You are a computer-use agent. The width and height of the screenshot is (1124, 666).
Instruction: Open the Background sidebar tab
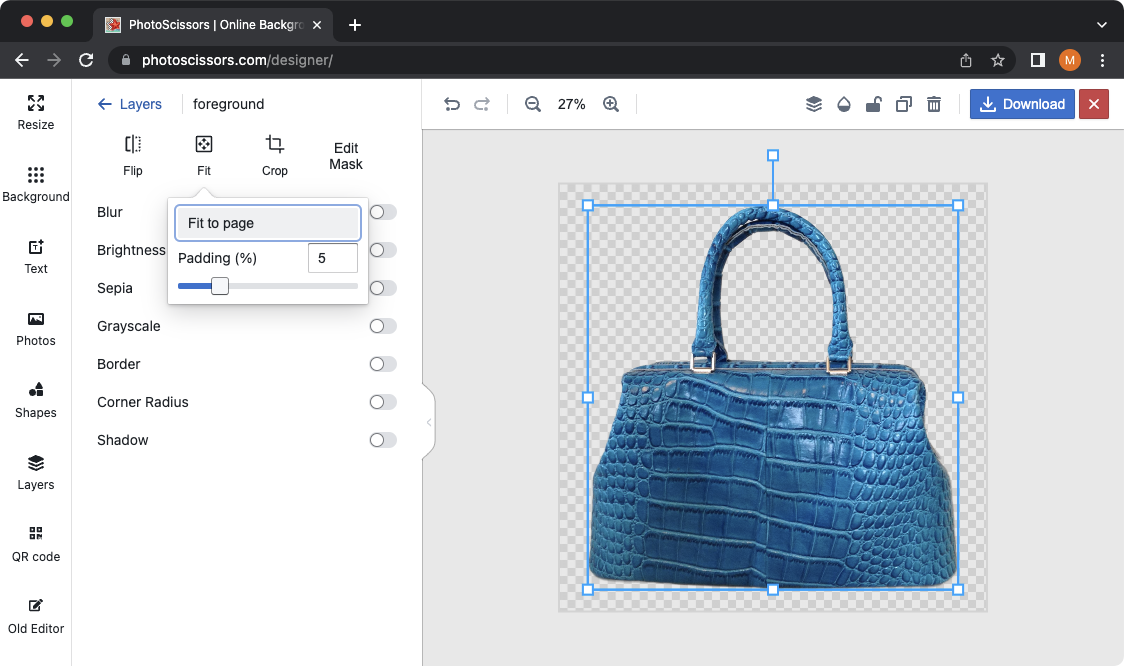(x=36, y=184)
